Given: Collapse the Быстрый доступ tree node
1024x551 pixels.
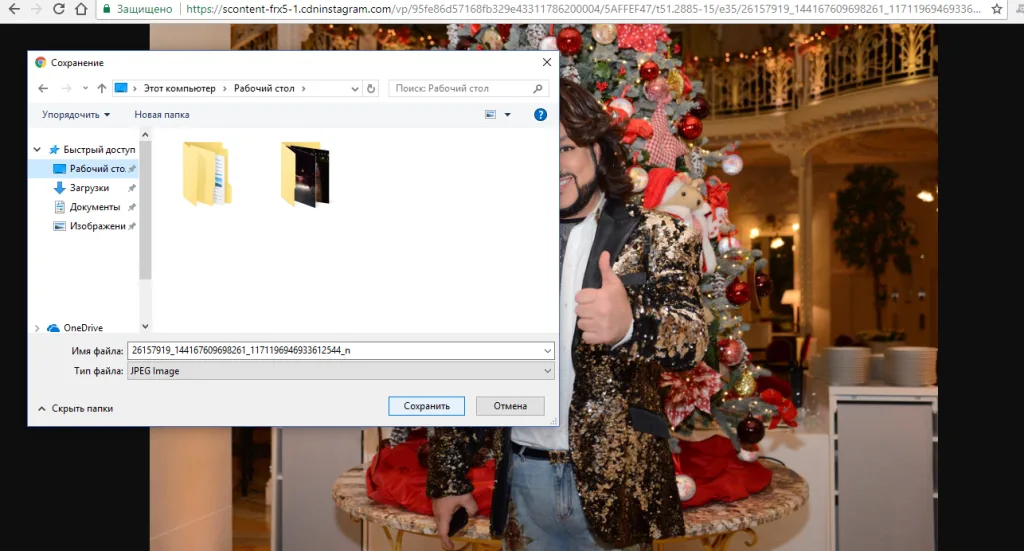Looking at the screenshot, I should click(37, 150).
